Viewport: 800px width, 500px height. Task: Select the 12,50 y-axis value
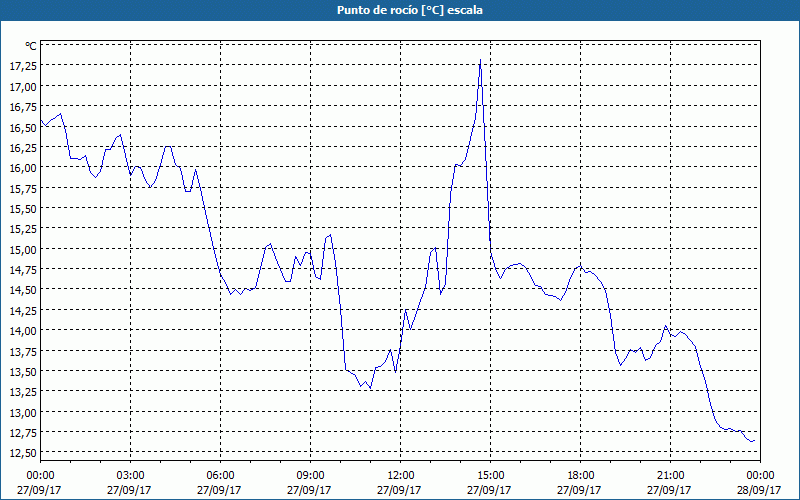pyautogui.click(x=23, y=454)
